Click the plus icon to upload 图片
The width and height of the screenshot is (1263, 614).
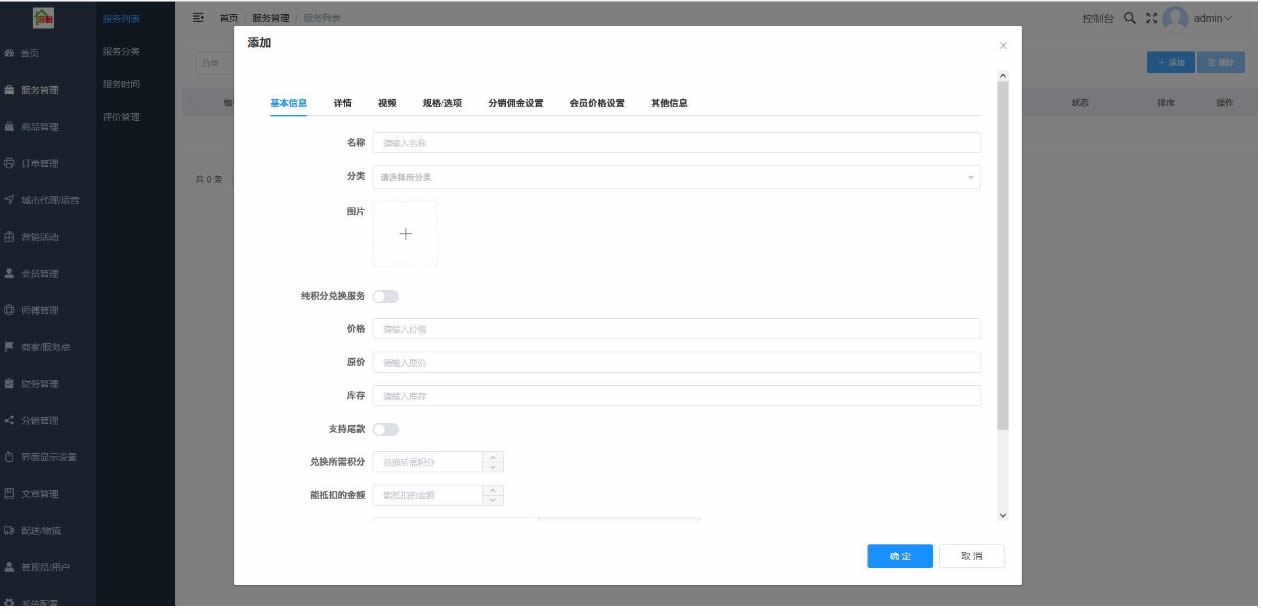pos(405,233)
